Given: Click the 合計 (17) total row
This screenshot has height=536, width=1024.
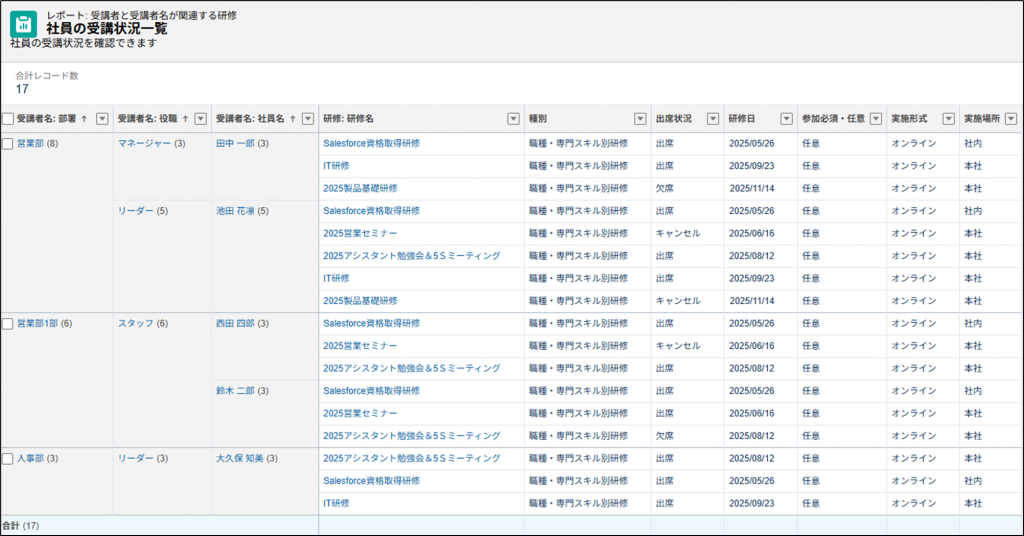Looking at the screenshot, I should (x=20, y=525).
